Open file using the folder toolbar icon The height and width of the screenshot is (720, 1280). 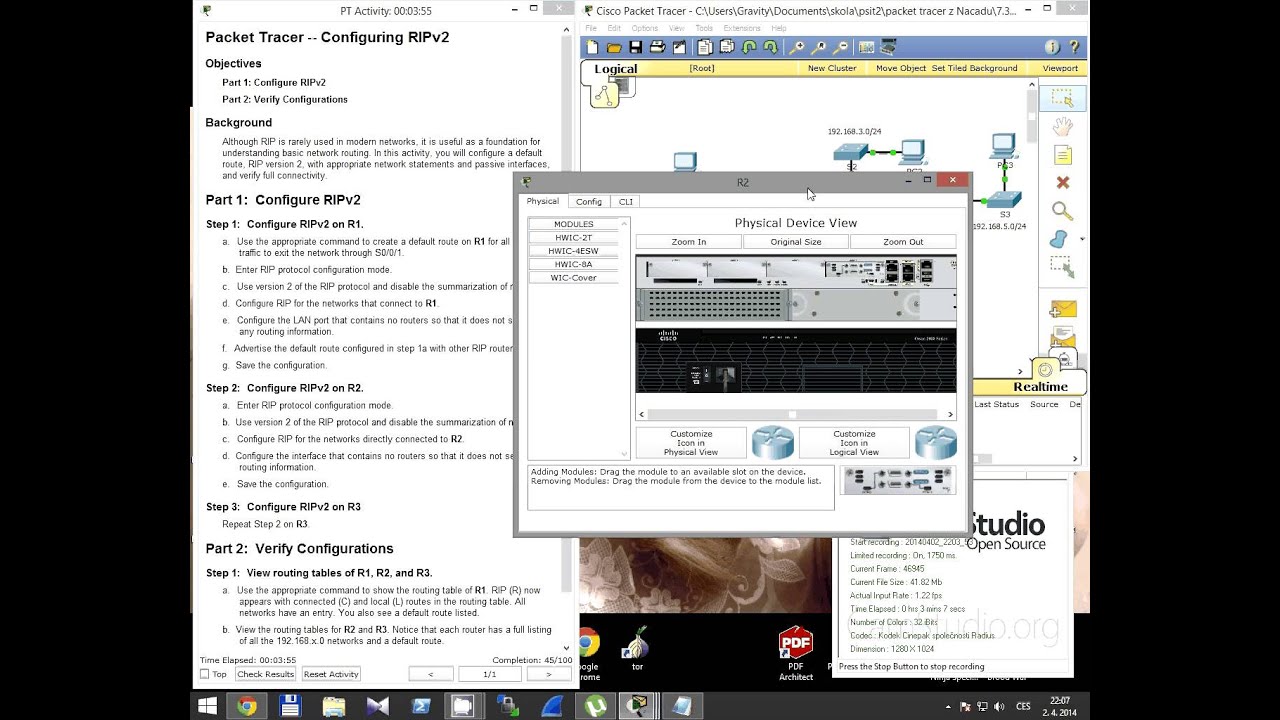[x=614, y=47]
